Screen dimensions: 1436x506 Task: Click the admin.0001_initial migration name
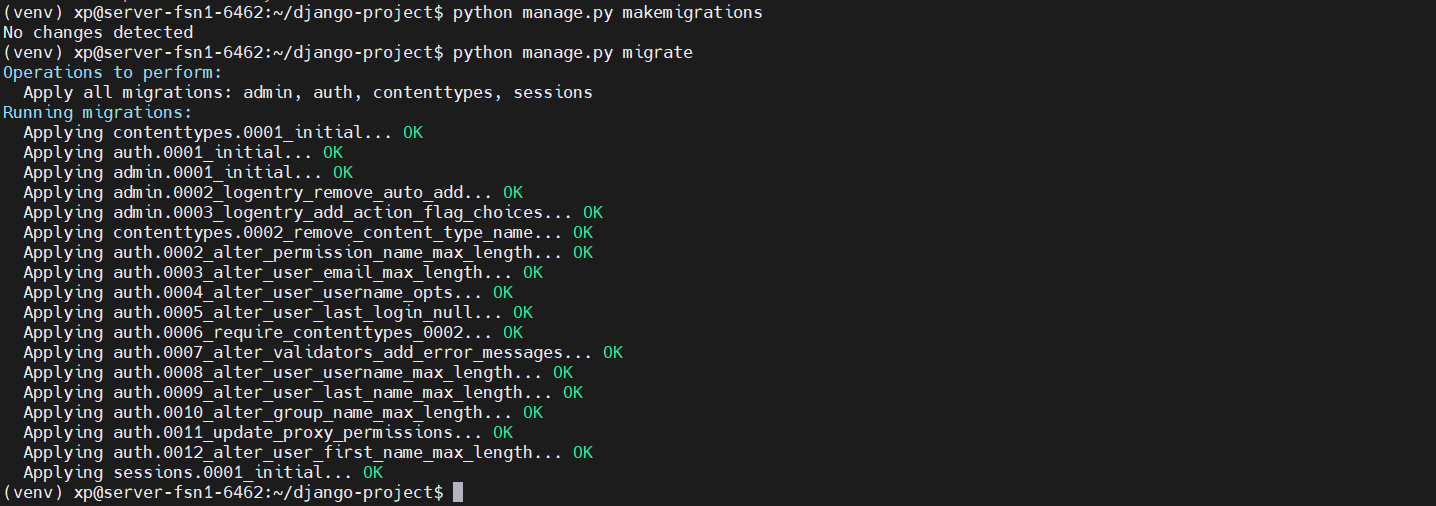click(x=212, y=172)
